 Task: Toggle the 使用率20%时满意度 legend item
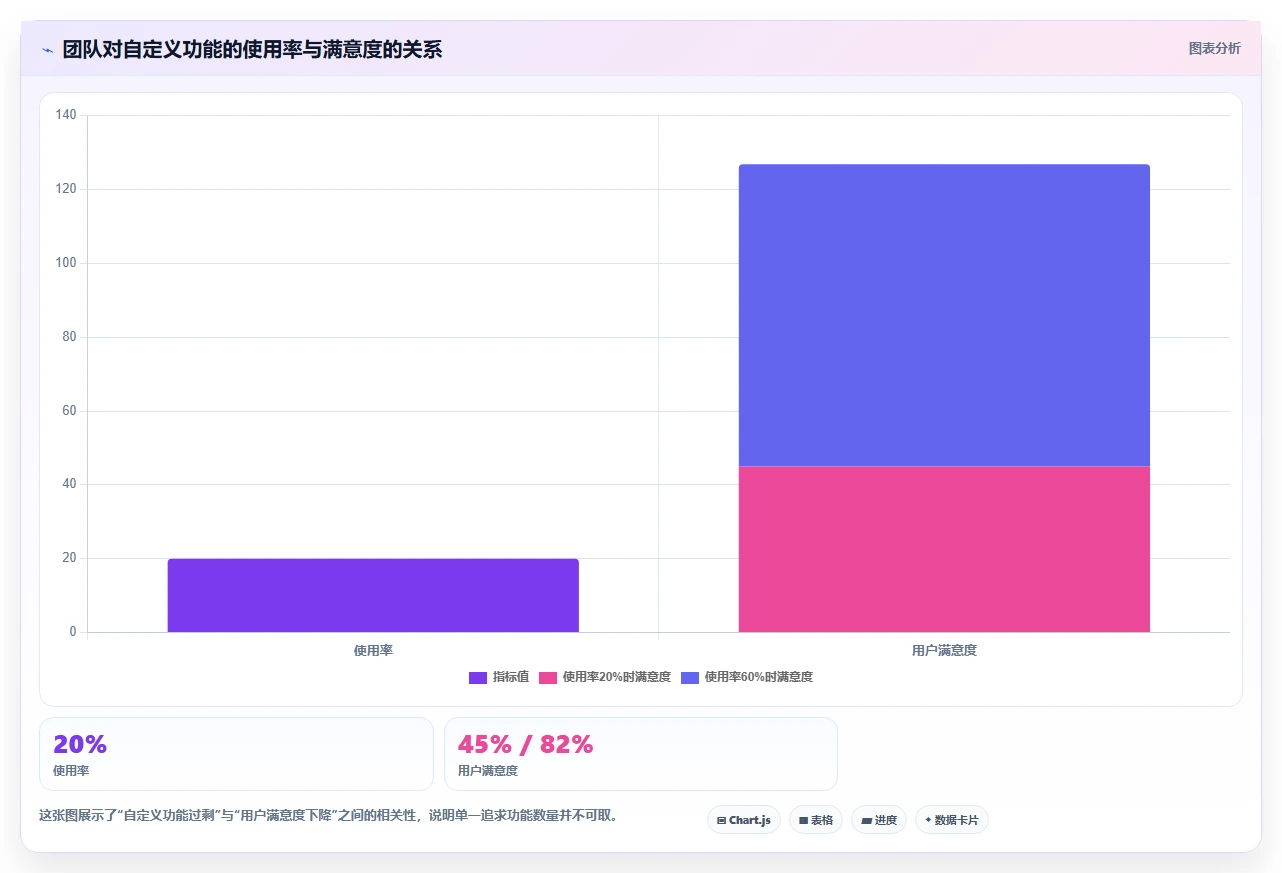pos(605,677)
